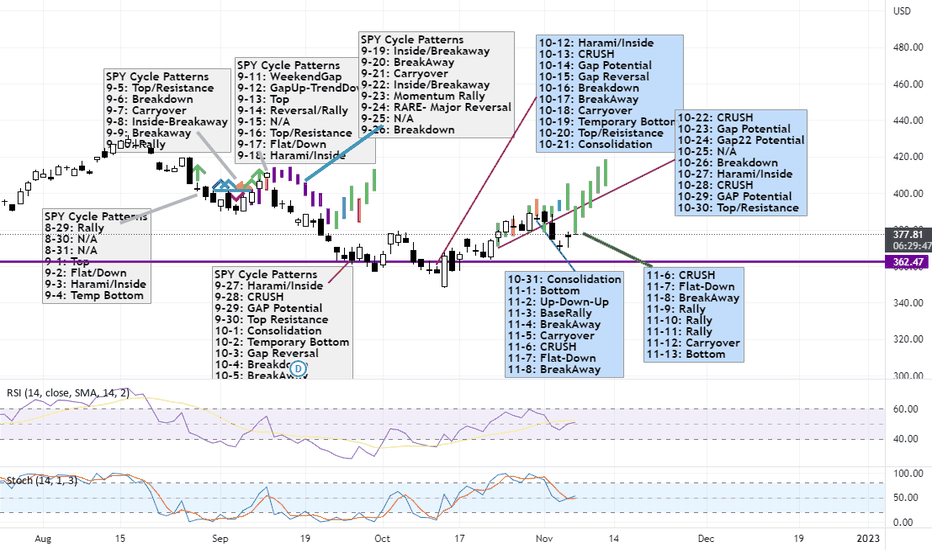The width and height of the screenshot is (932, 550).
Task: Select the '9-4: Temp Bottom' text line
Action: pyautogui.click(x=94, y=296)
